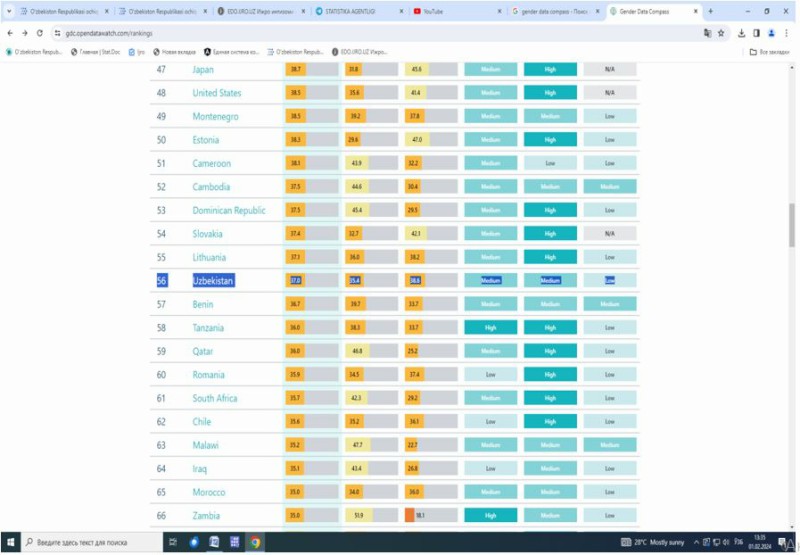This screenshot has height=555, width=800.
Task: Open the Chrome downloads icon
Action: pos(742,32)
